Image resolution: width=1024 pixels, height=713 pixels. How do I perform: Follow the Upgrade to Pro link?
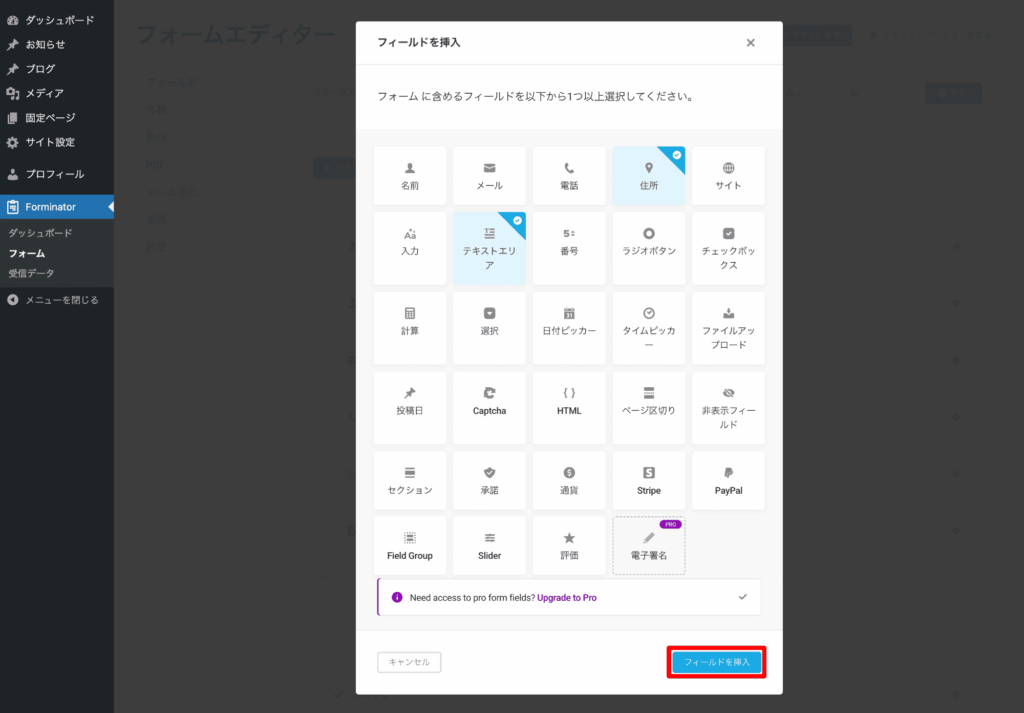pos(566,597)
